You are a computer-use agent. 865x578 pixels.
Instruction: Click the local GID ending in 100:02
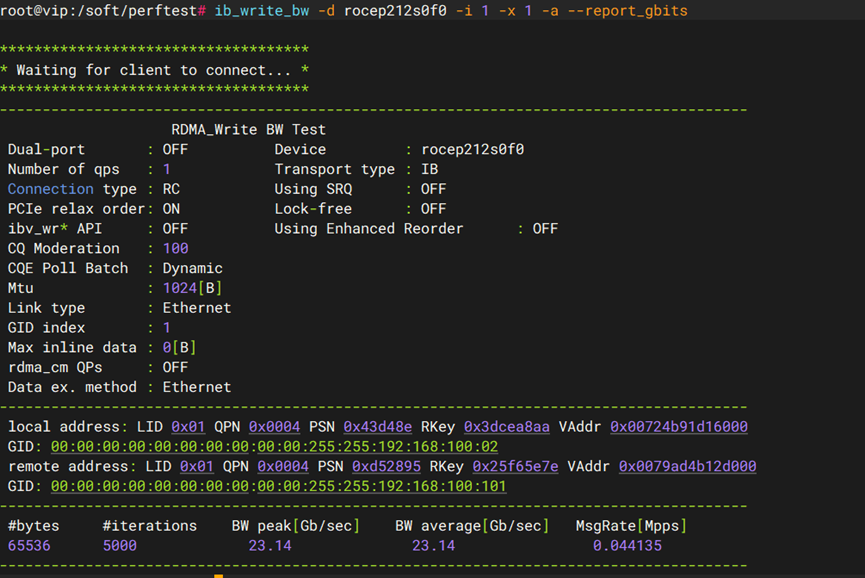point(274,447)
